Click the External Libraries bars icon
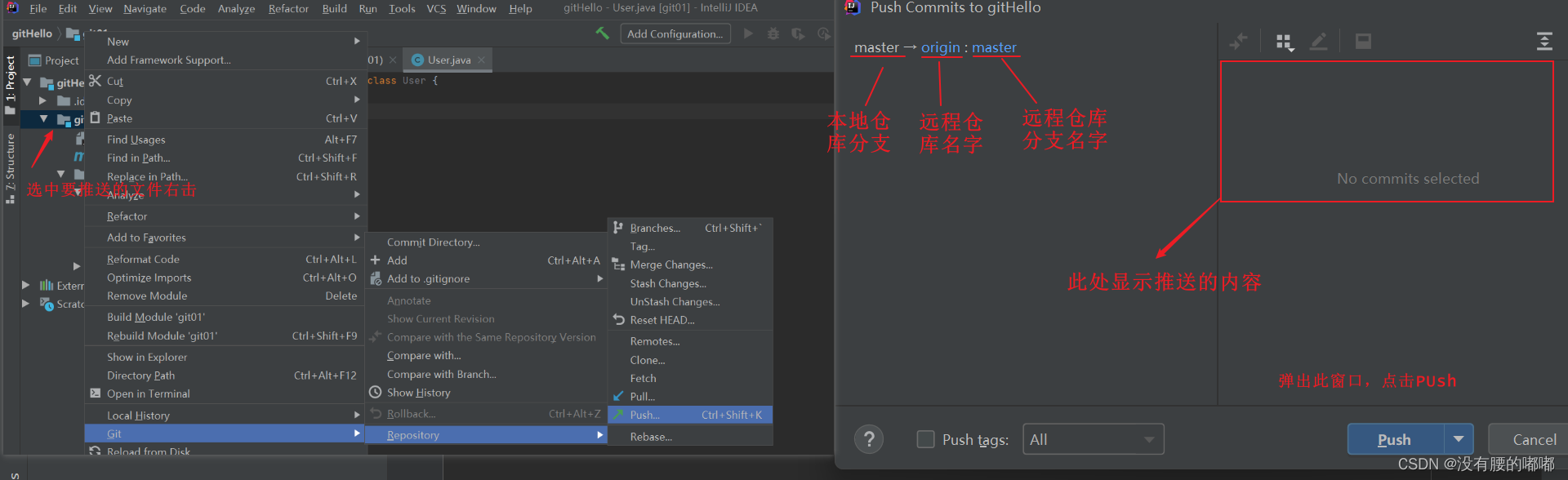This screenshot has height=480, width=1568. 47,285
